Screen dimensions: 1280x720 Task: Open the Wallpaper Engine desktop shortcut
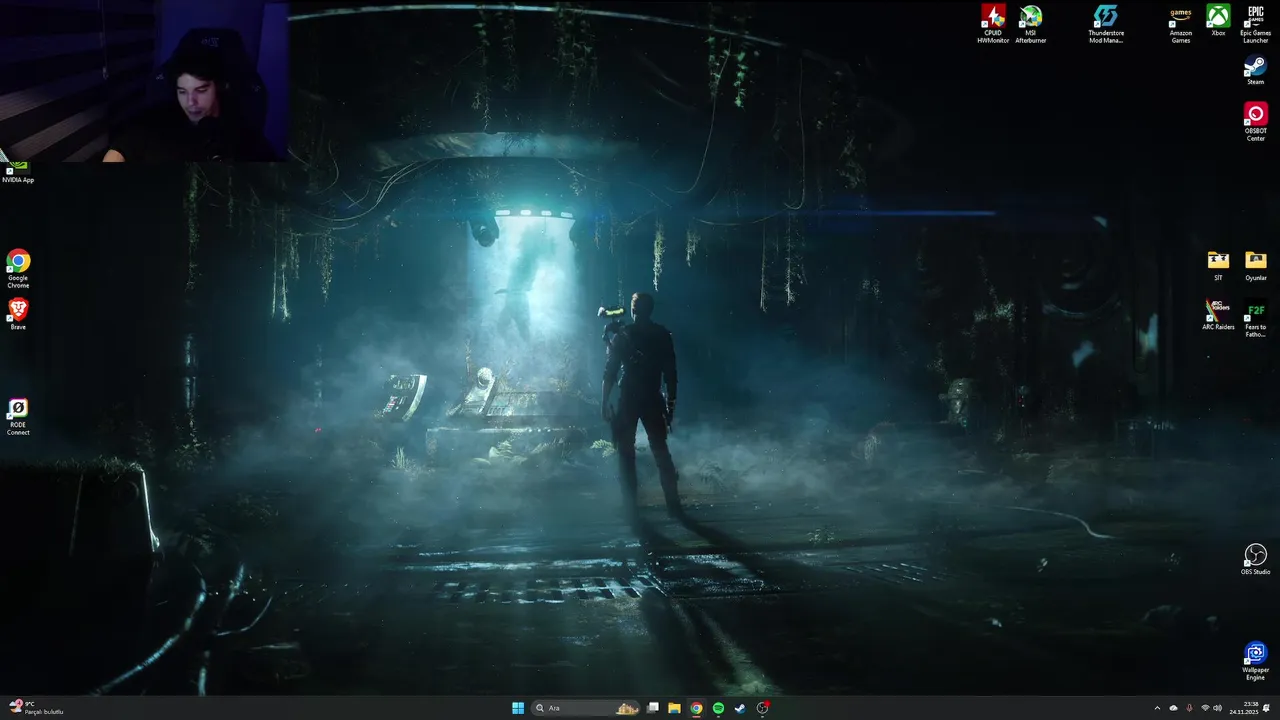tap(1255, 661)
